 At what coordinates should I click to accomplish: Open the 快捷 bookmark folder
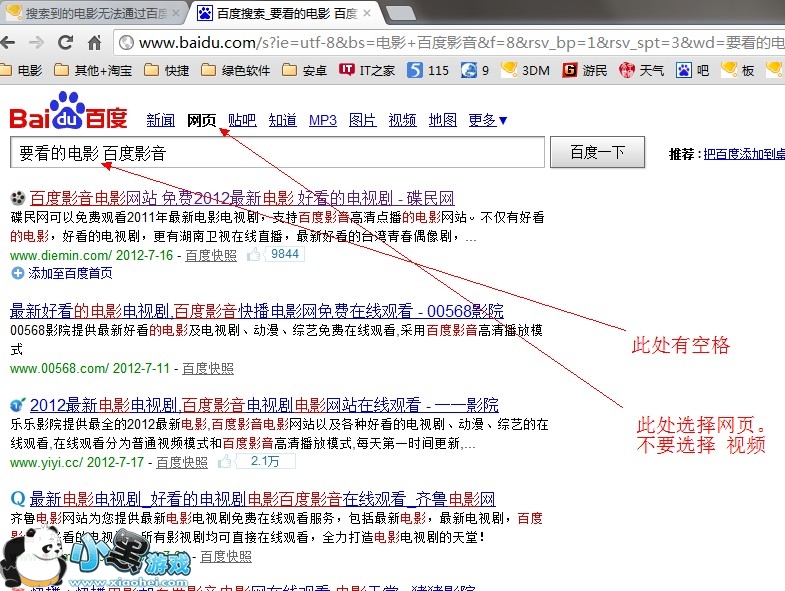tap(167, 70)
